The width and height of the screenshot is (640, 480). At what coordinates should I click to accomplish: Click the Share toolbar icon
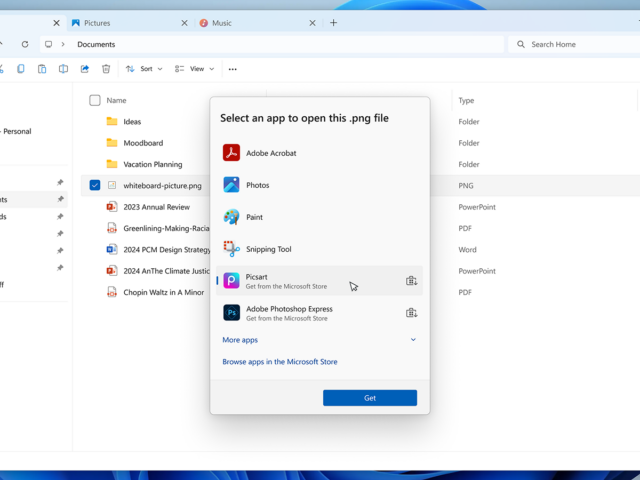(x=84, y=69)
